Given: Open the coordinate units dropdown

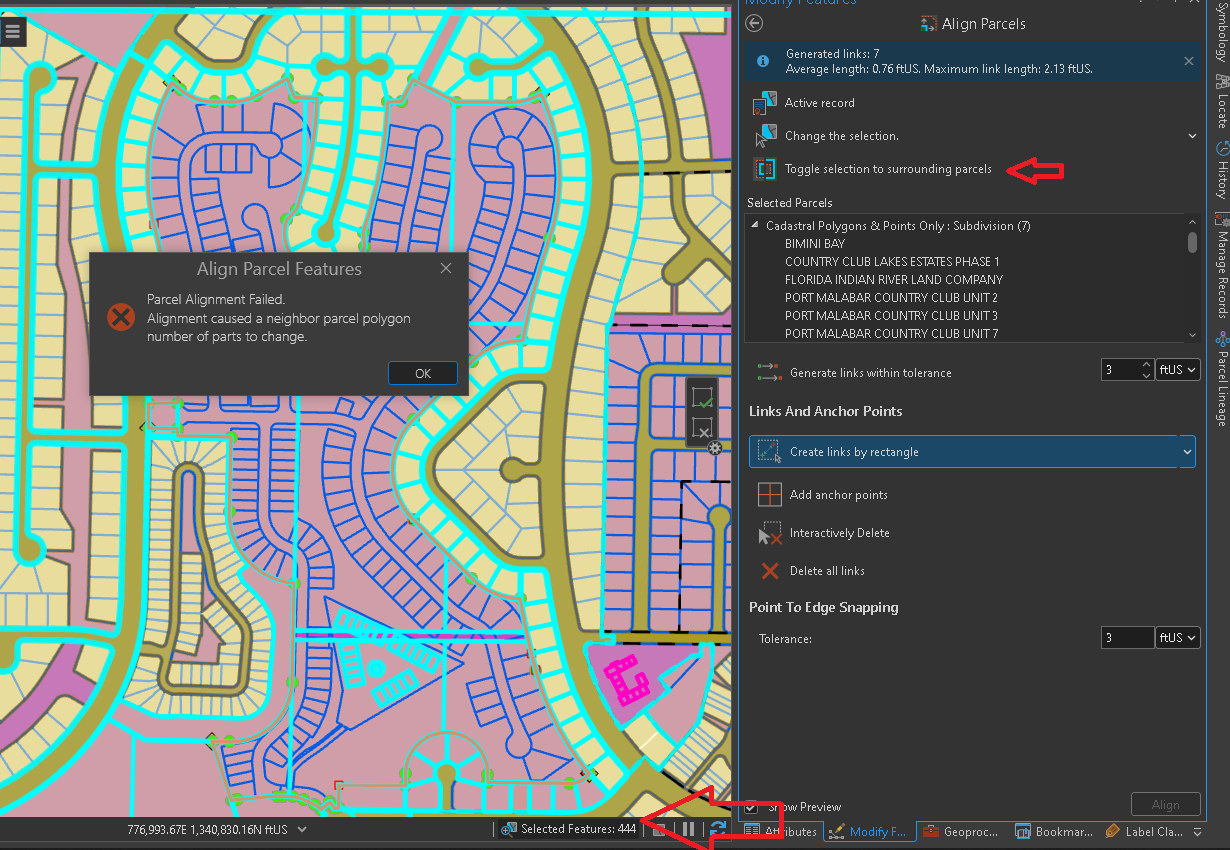Looking at the screenshot, I should point(302,828).
